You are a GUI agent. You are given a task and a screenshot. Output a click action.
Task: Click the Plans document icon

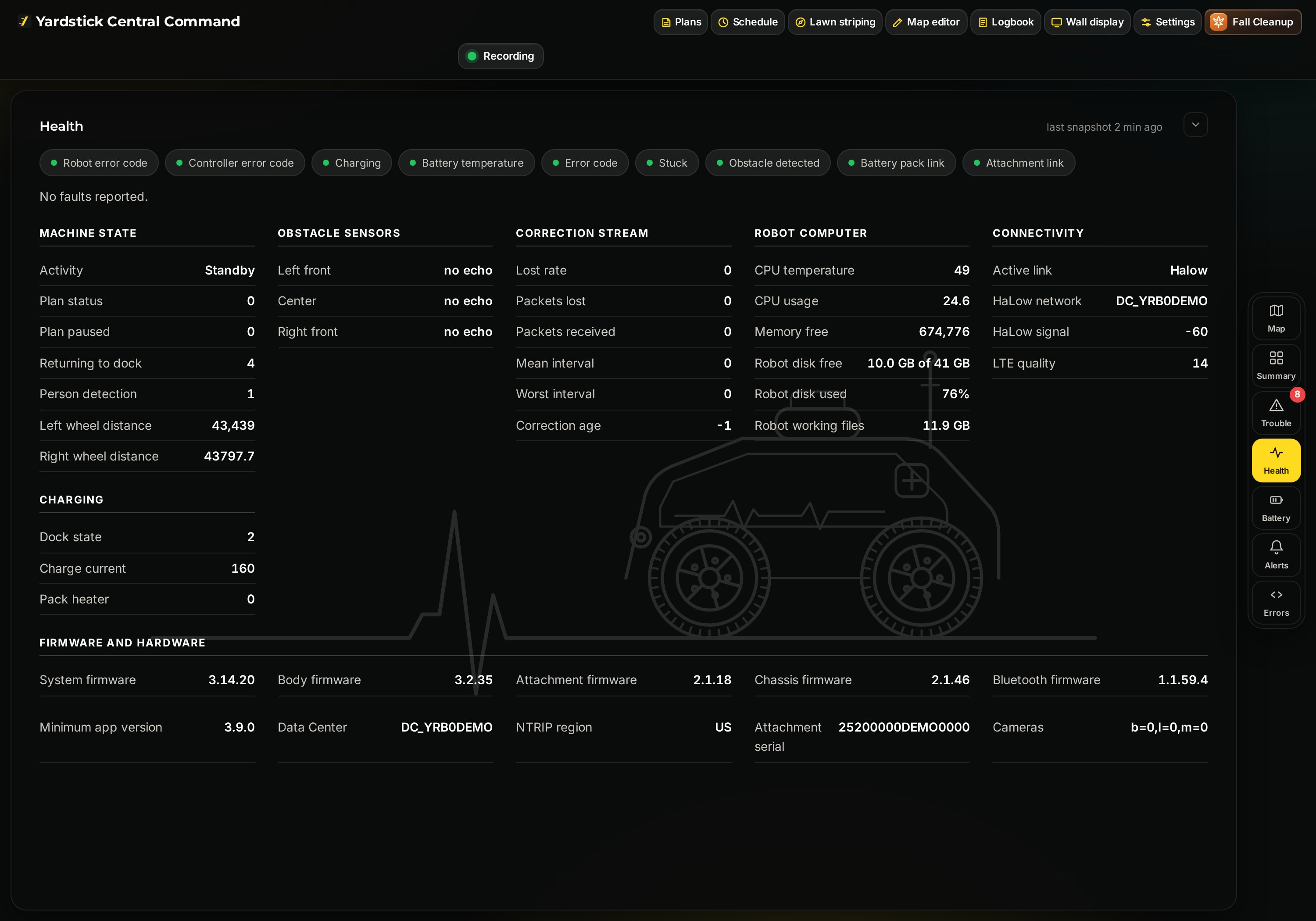coord(666,22)
